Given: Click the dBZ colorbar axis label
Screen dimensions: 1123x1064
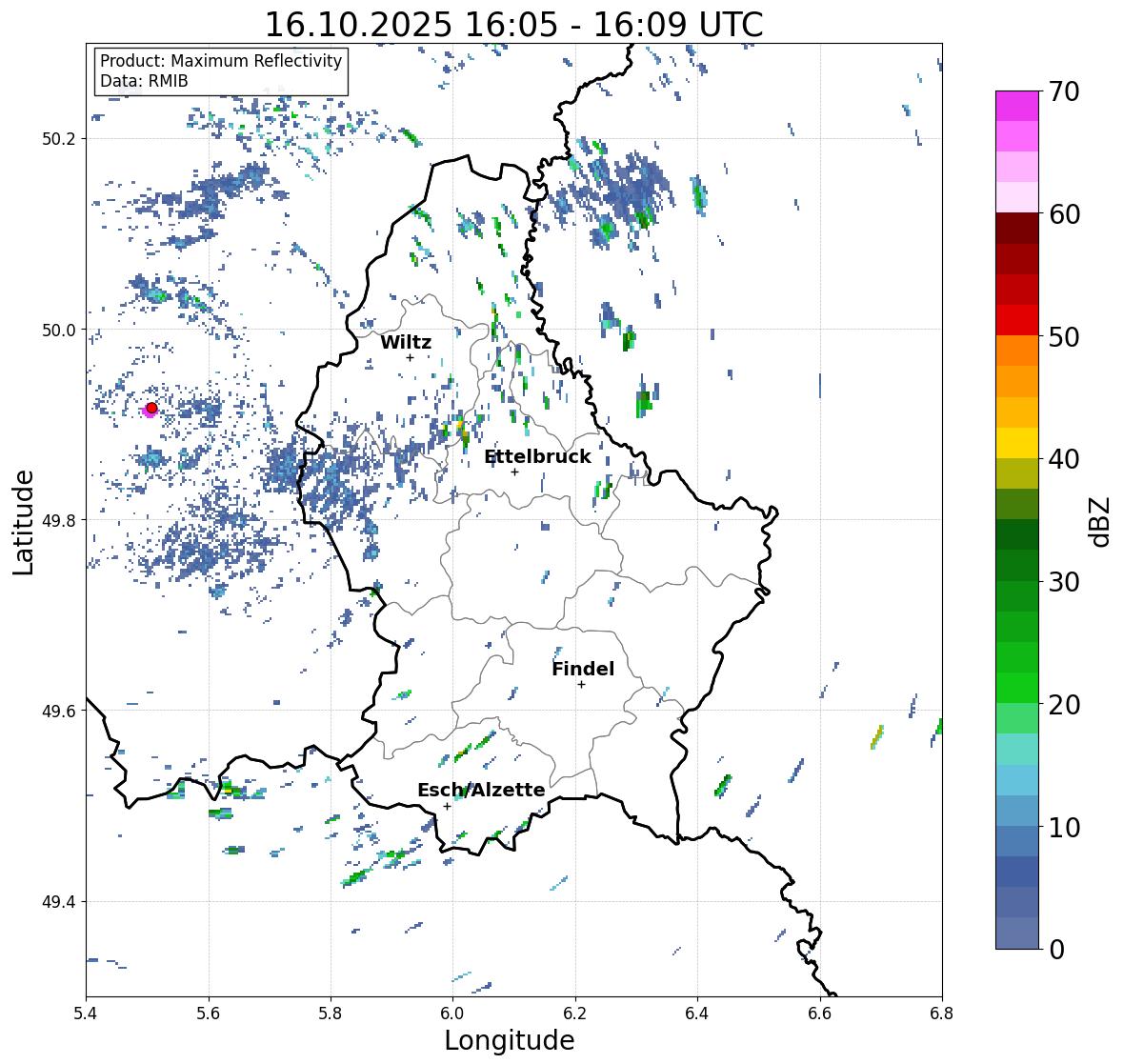Looking at the screenshot, I should click(1101, 521).
